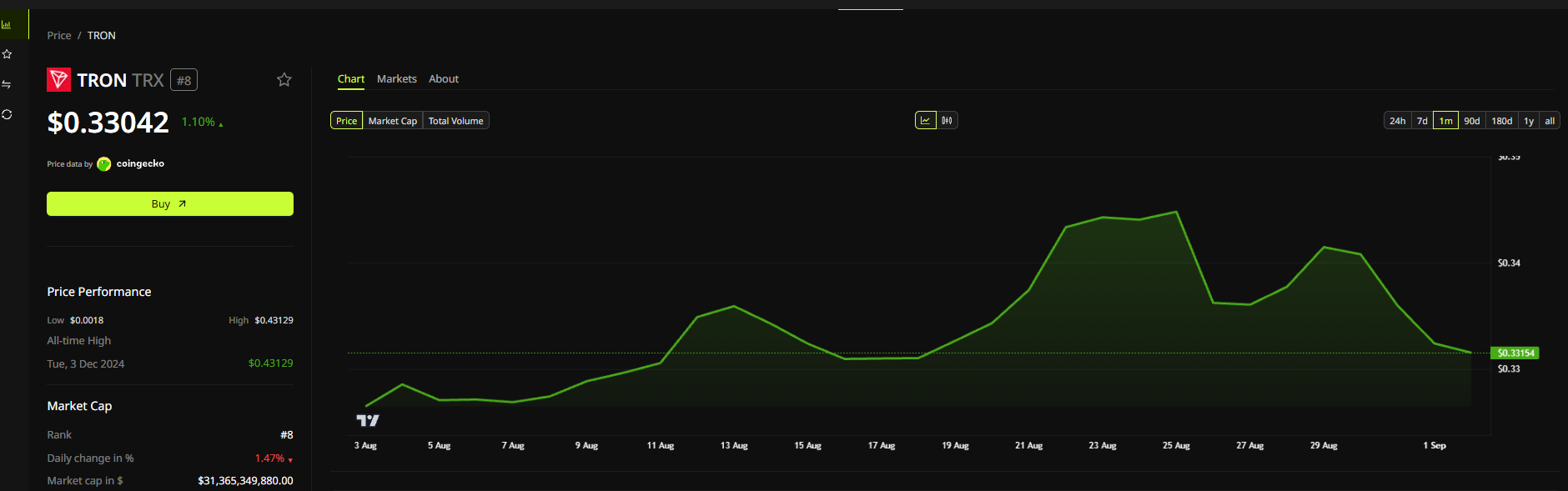
Task: Set chart range to all
Action: pyautogui.click(x=1550, y=121)
